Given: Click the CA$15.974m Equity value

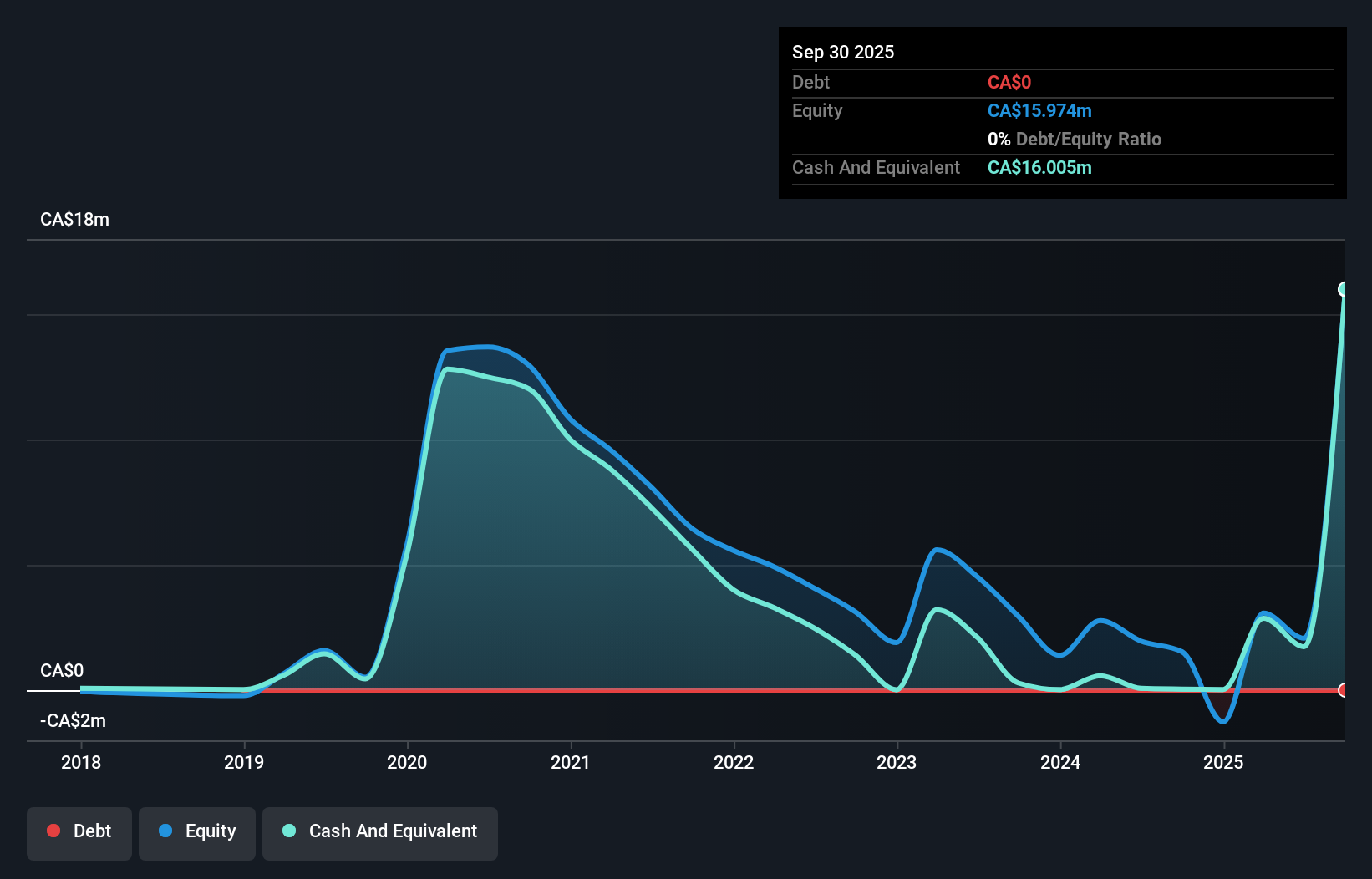Looking at the screenshot, I should (x=1040, y=109).
